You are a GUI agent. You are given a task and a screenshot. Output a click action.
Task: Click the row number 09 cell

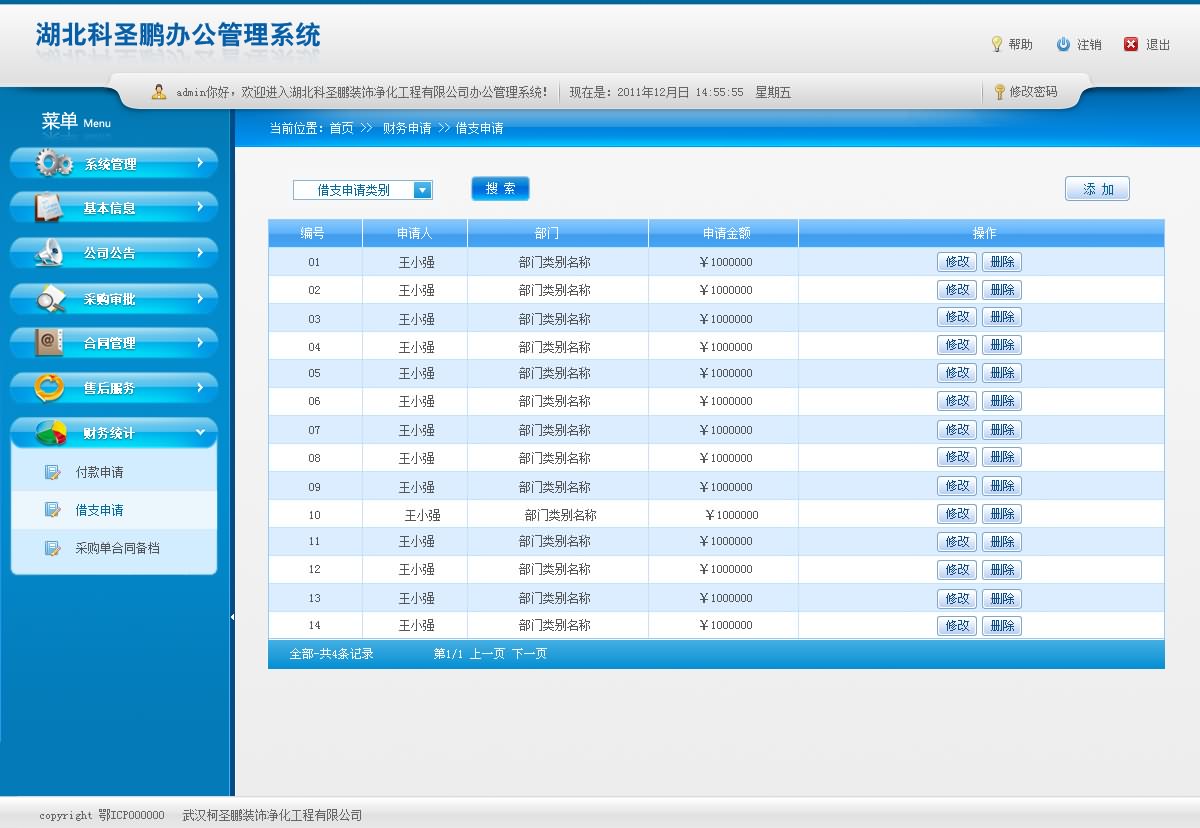(x=315, y=487)
